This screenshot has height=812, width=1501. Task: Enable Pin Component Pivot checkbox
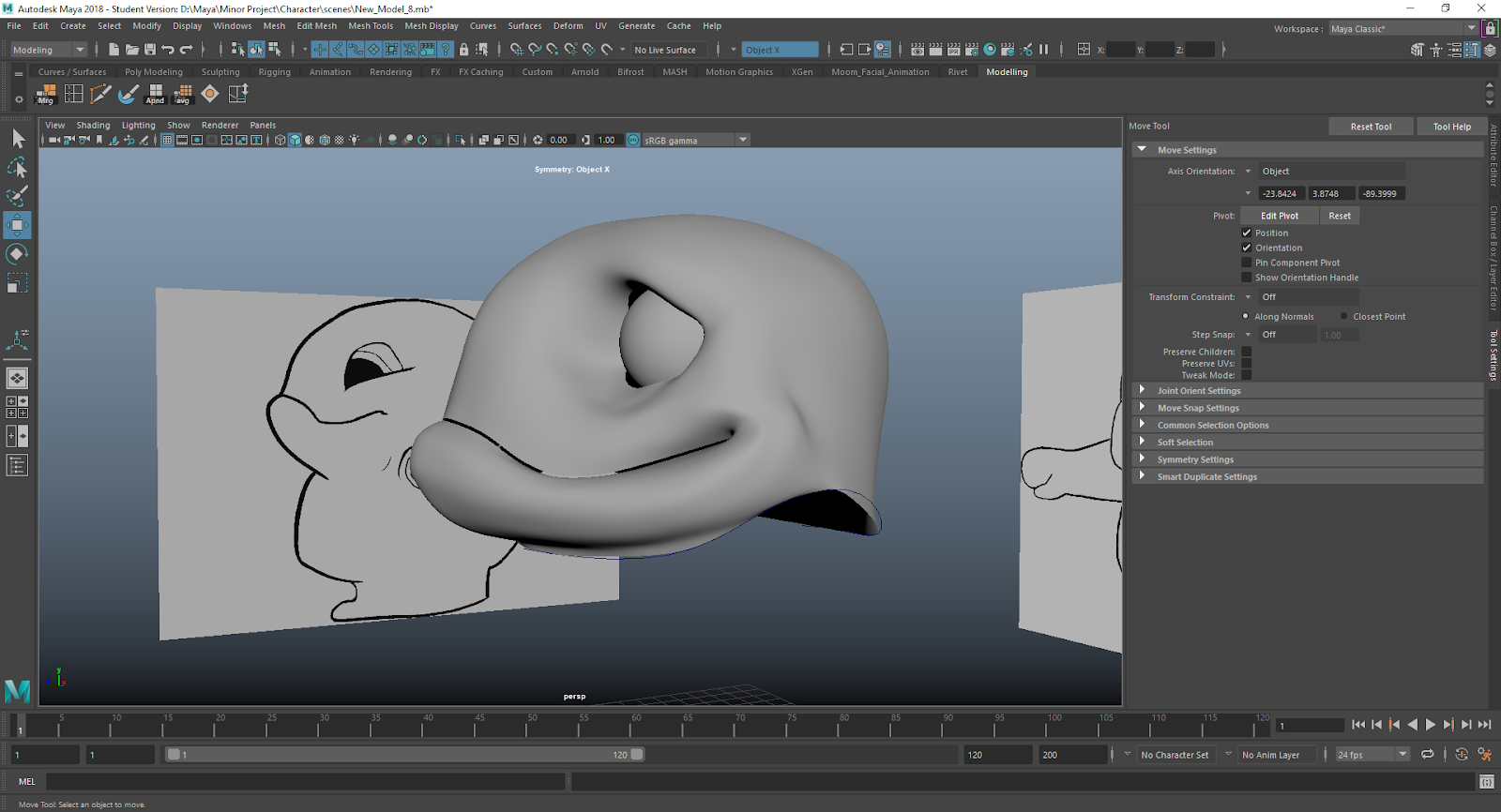coord(1247,263)
